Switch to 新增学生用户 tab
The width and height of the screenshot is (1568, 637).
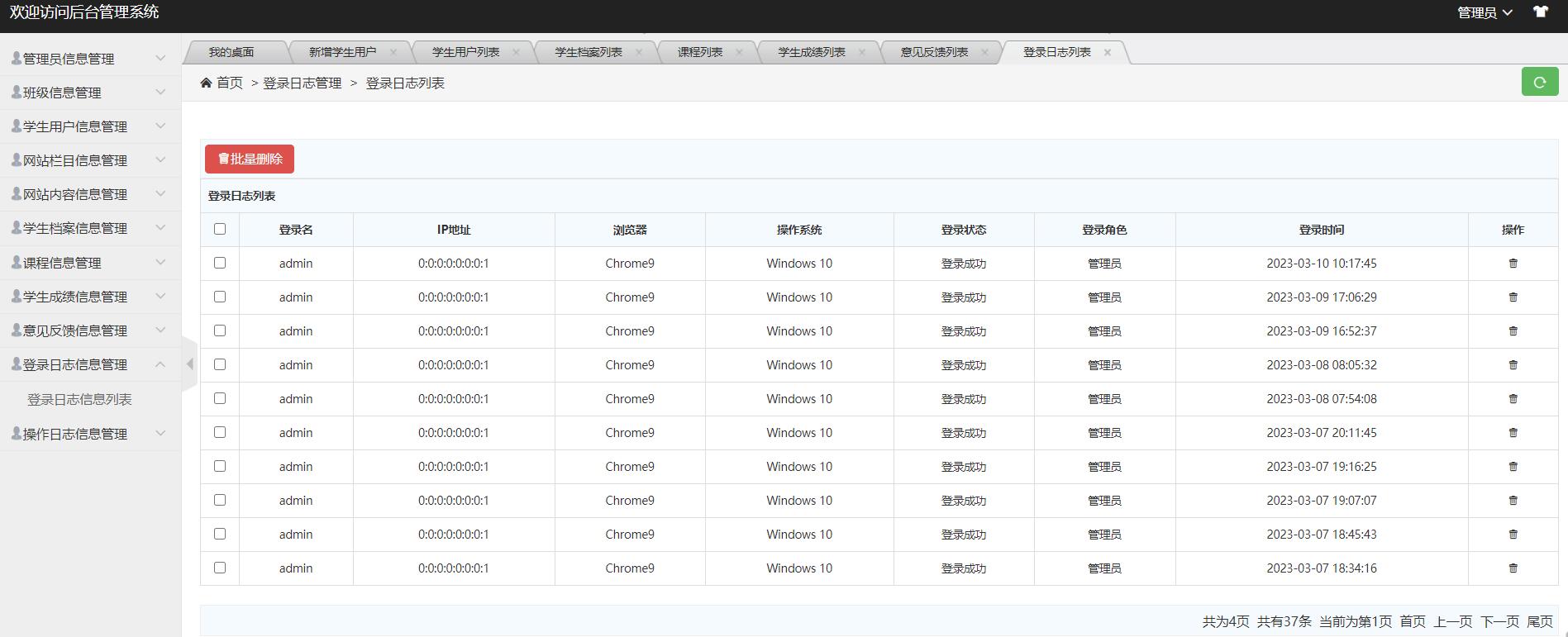click(342, 52)
